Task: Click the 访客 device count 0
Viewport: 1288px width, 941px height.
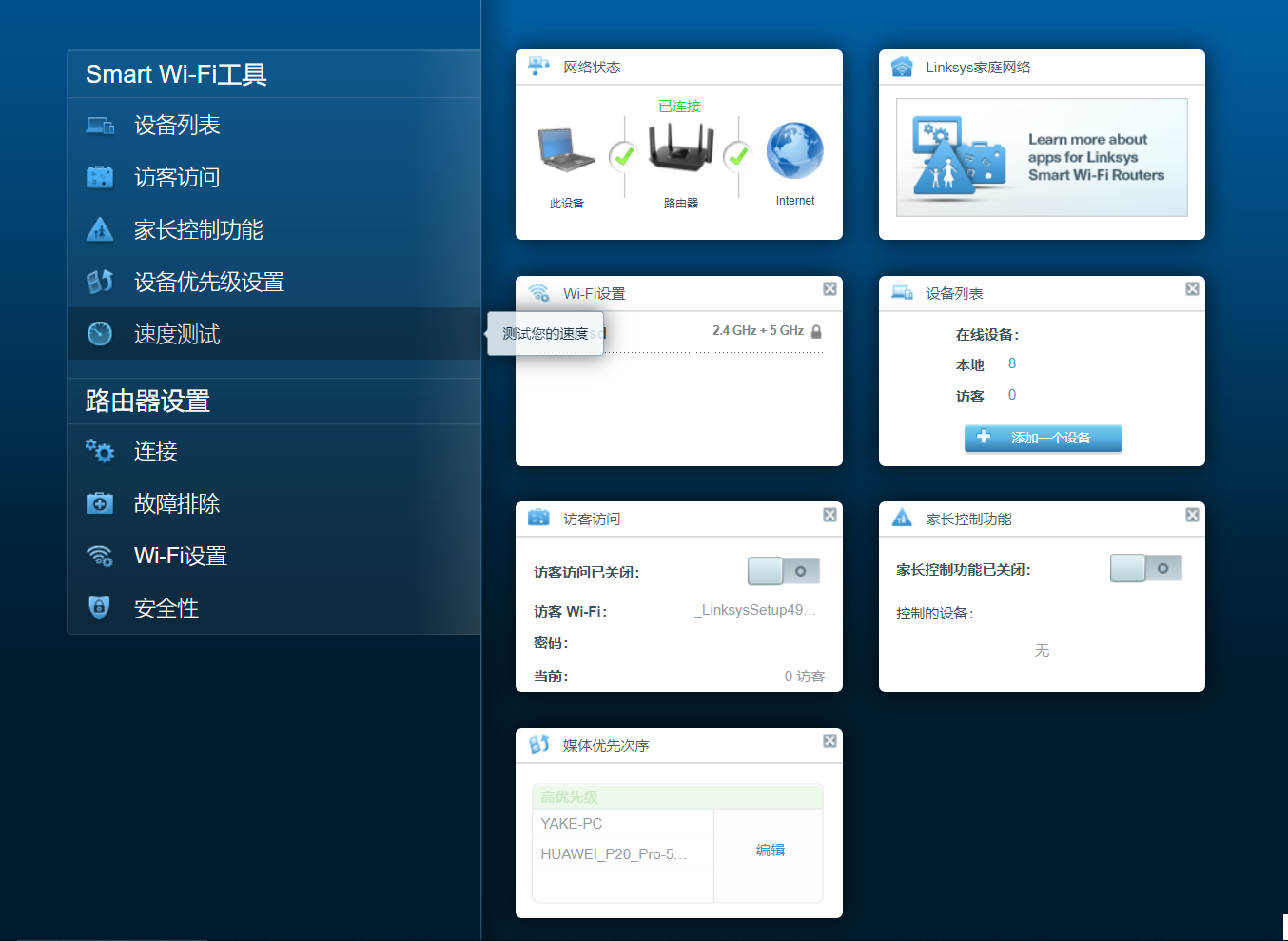Action: (x=1012, y=395)
